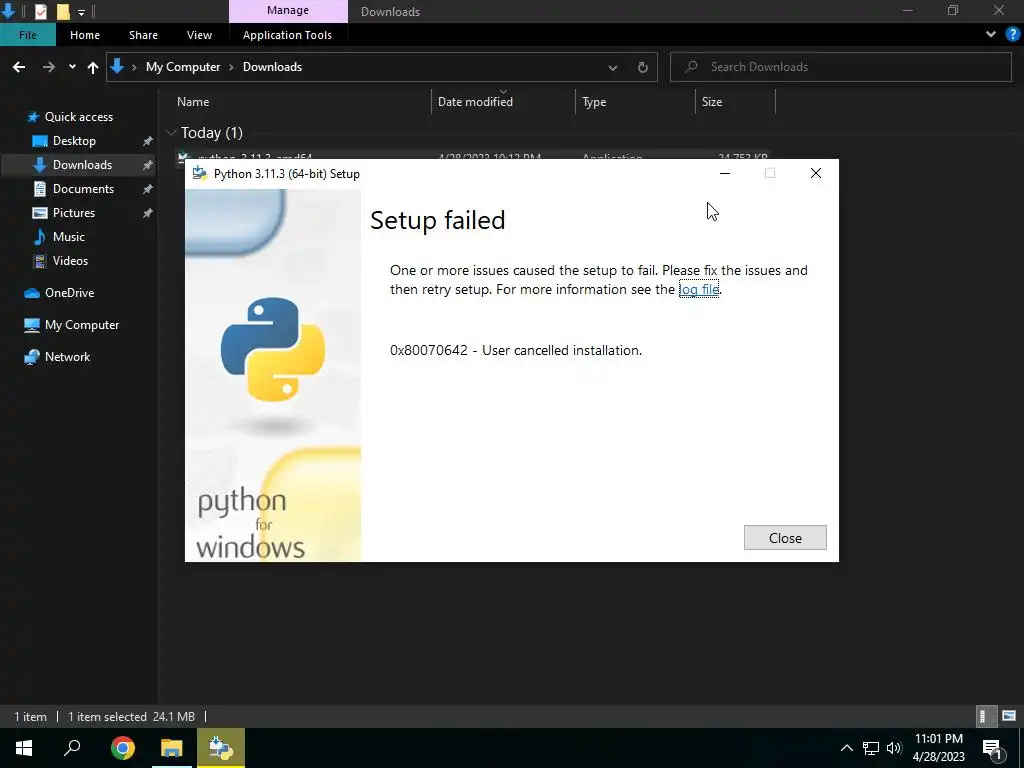Click the Python Setup title bar icon

200,173
